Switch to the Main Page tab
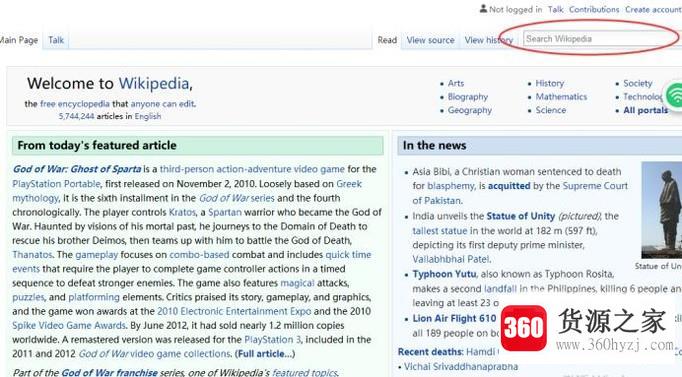Viewport: 682px width, 377px height. 19,40
